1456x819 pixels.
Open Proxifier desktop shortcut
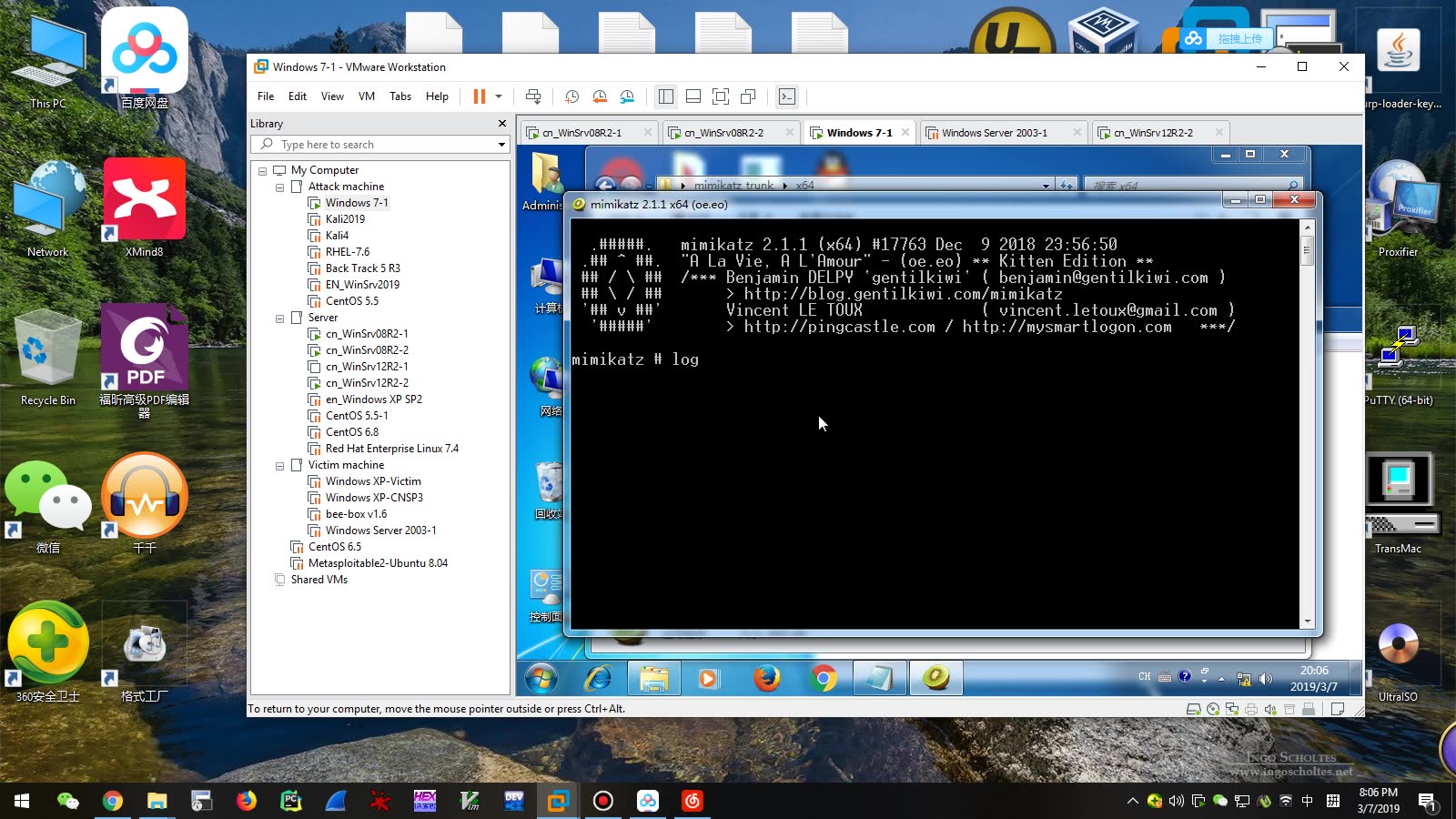(1398, 209)
